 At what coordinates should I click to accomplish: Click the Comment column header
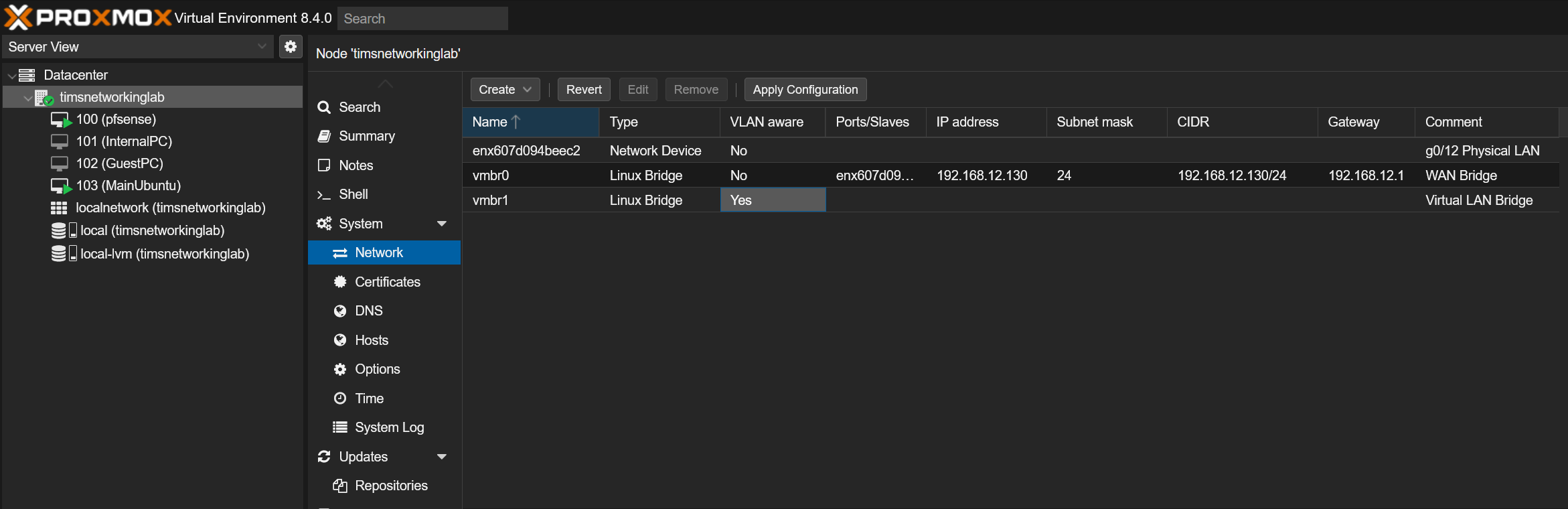(x=1486, y=122)
